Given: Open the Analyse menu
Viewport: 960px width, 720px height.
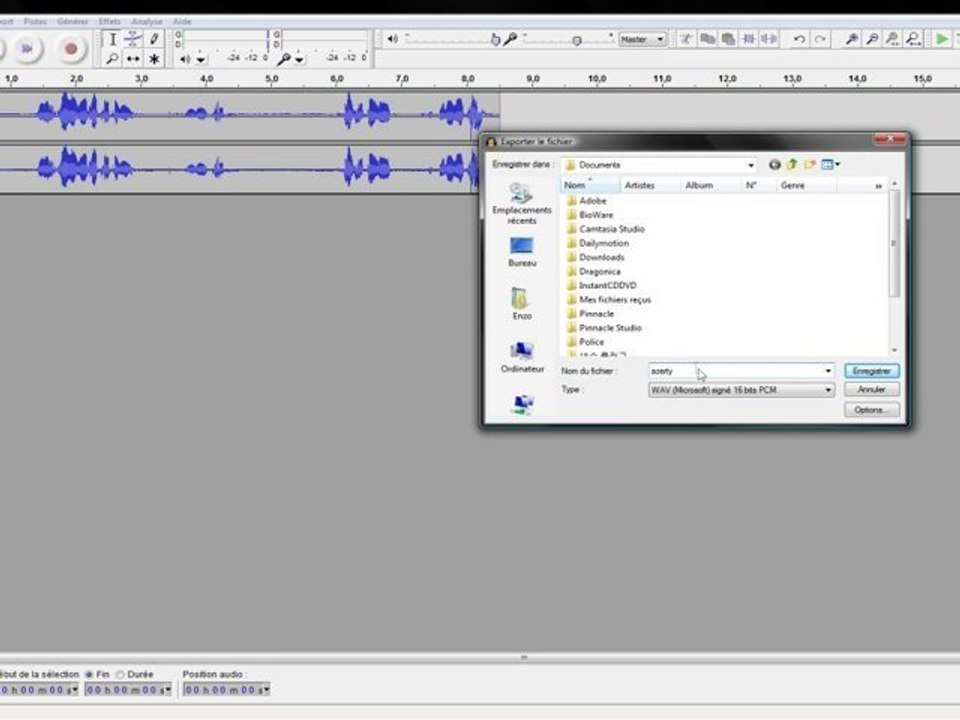Looking at the screenshot, I should (x=147, y=21).
